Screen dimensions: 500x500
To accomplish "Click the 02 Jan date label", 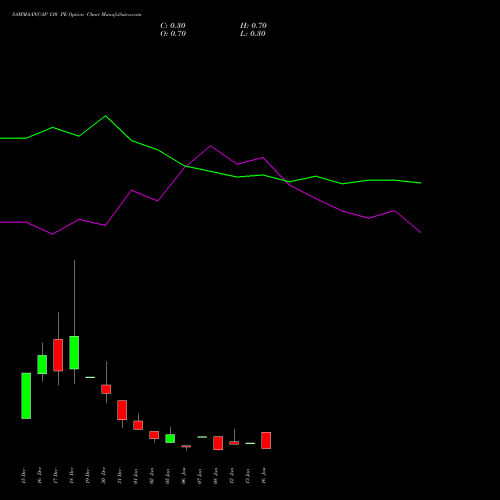I will [151, 476].
